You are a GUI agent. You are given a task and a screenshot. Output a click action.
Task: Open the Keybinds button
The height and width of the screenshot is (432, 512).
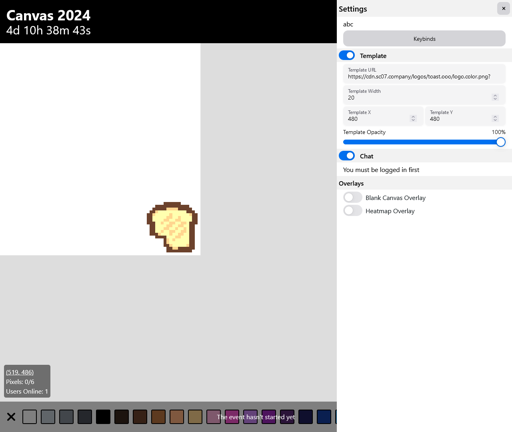click(424, 39)
